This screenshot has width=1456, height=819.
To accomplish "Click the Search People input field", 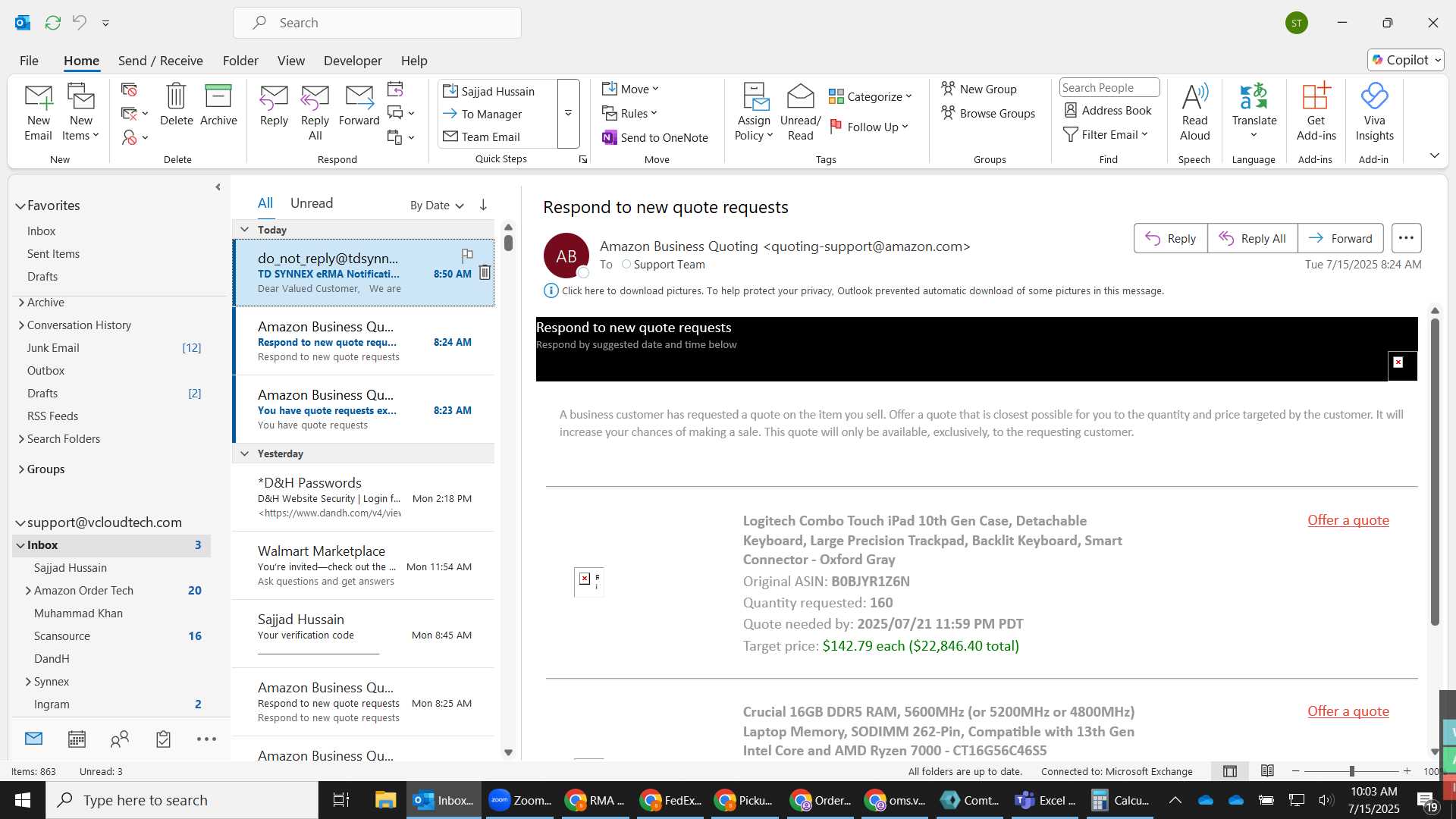I will coord(1109,87).
